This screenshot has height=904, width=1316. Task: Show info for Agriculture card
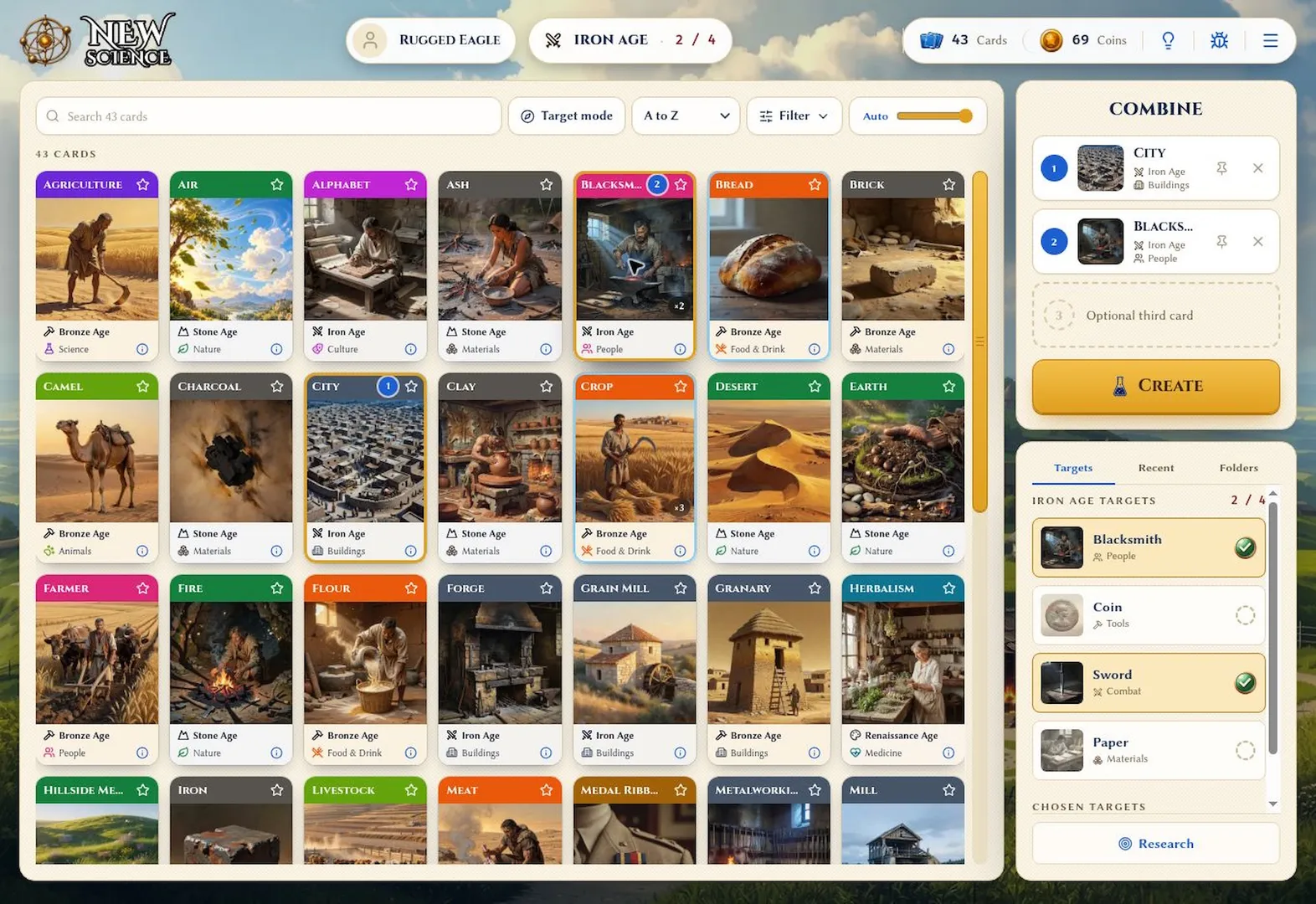142,349
